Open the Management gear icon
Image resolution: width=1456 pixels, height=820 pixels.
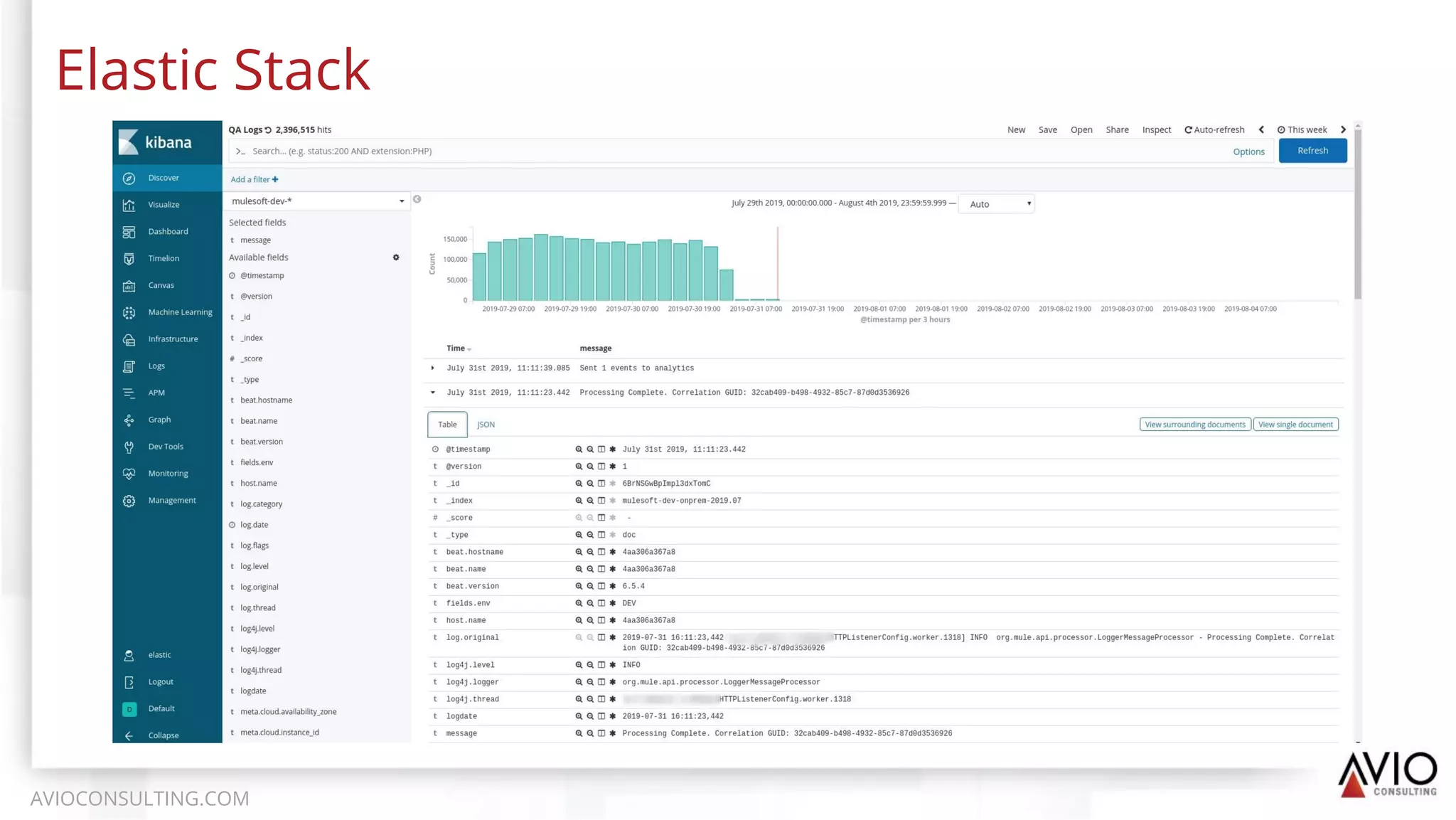[129, 501]
